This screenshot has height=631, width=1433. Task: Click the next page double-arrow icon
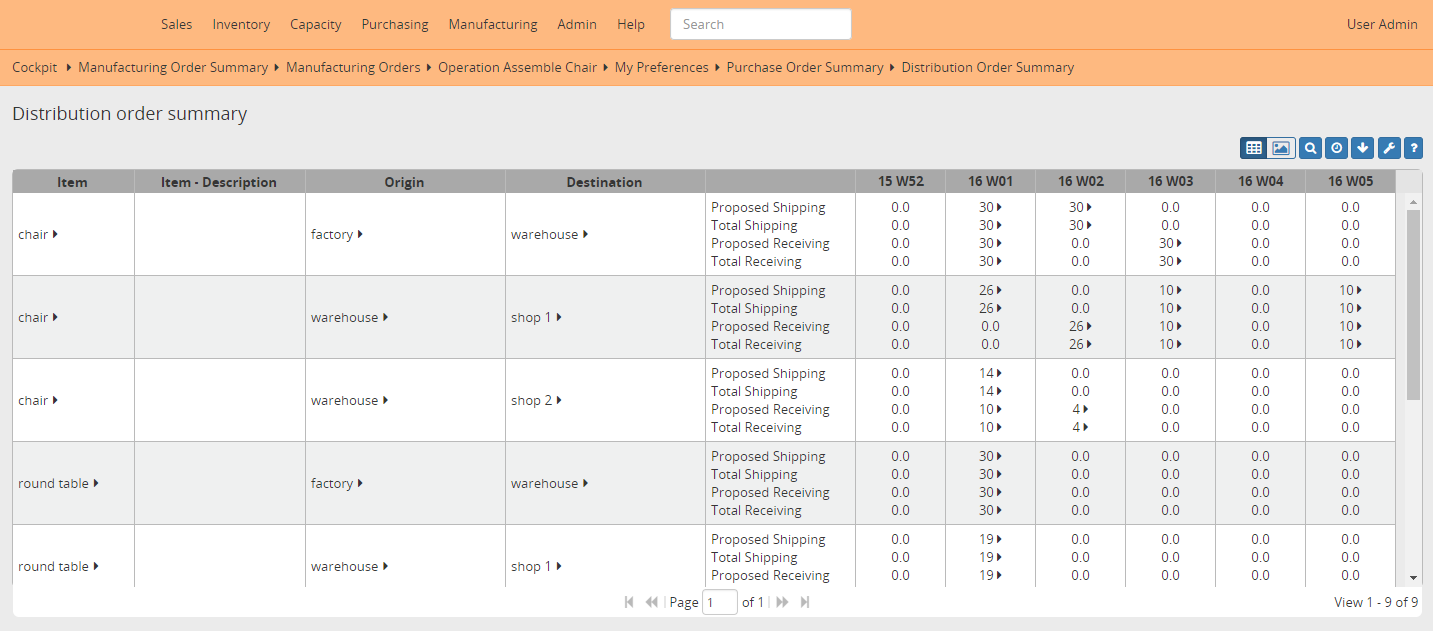coord(782,601)
